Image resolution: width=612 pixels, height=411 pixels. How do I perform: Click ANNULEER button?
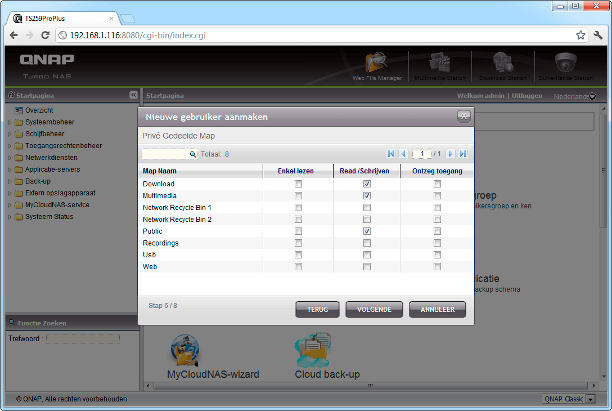tap(438, 310)
